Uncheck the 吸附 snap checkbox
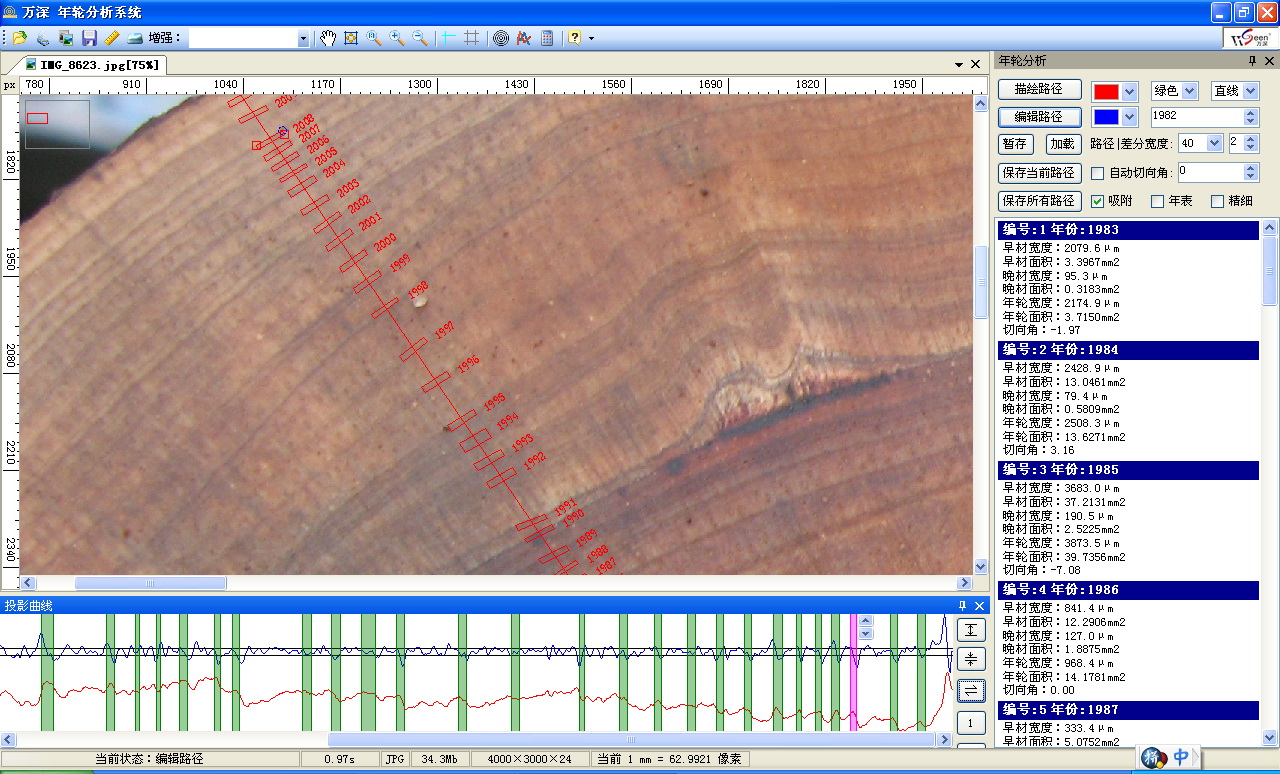Image resolution: width=1280 pixels, height=774 pixels. pyautogui.click(x=1098, y=201)
